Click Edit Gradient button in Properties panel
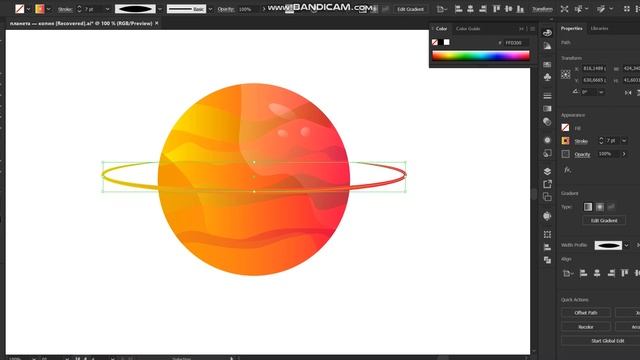Image resolution: width=640 pixels, height=360 pixels. click(604, 220)
